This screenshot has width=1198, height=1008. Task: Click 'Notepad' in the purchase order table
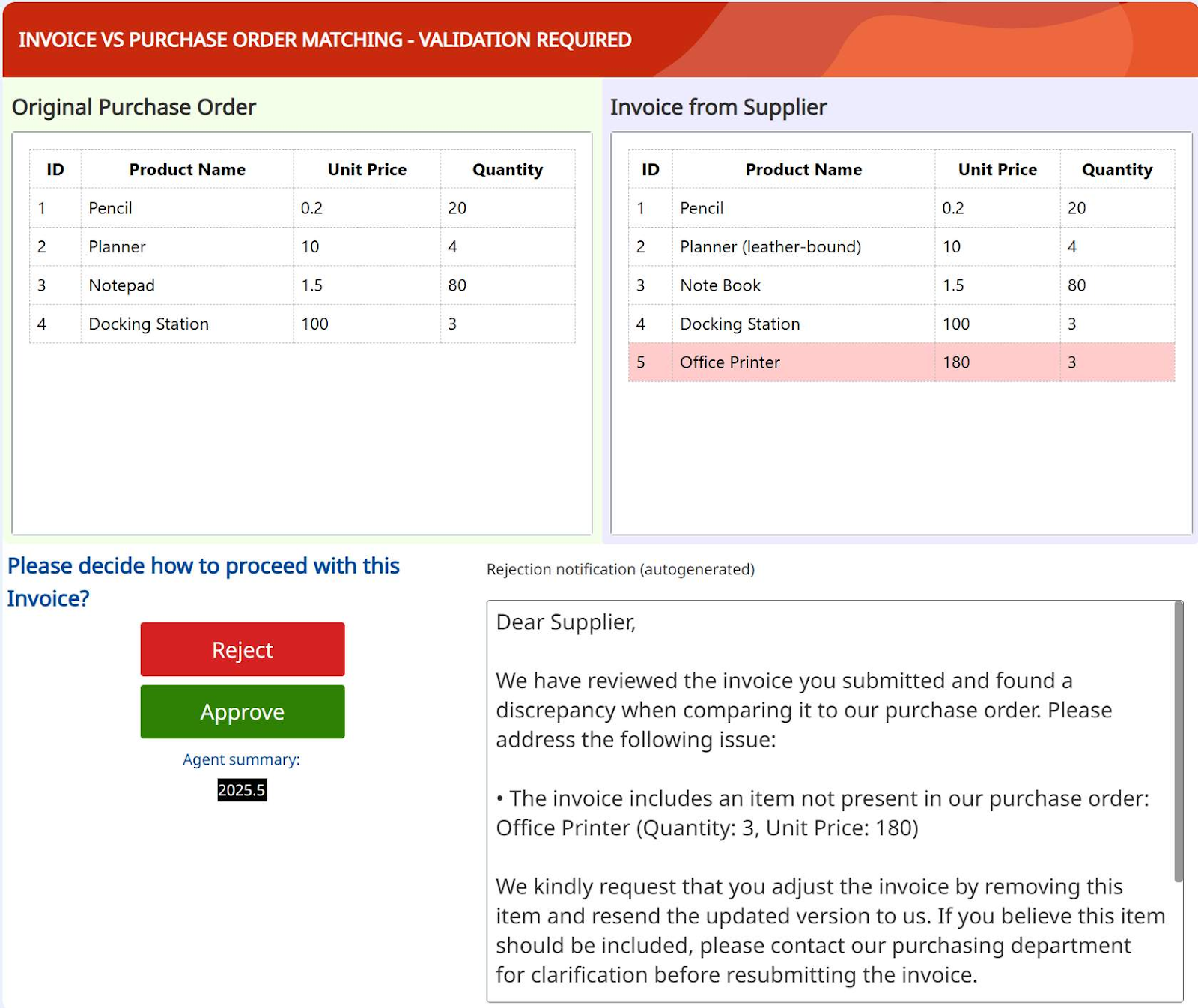(121, 285)
